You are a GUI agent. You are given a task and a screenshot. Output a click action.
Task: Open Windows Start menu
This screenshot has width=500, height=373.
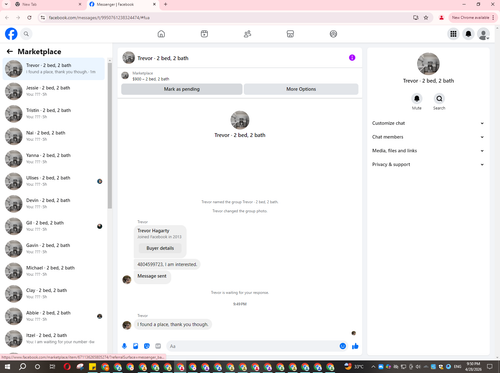(x=7, y=367)
